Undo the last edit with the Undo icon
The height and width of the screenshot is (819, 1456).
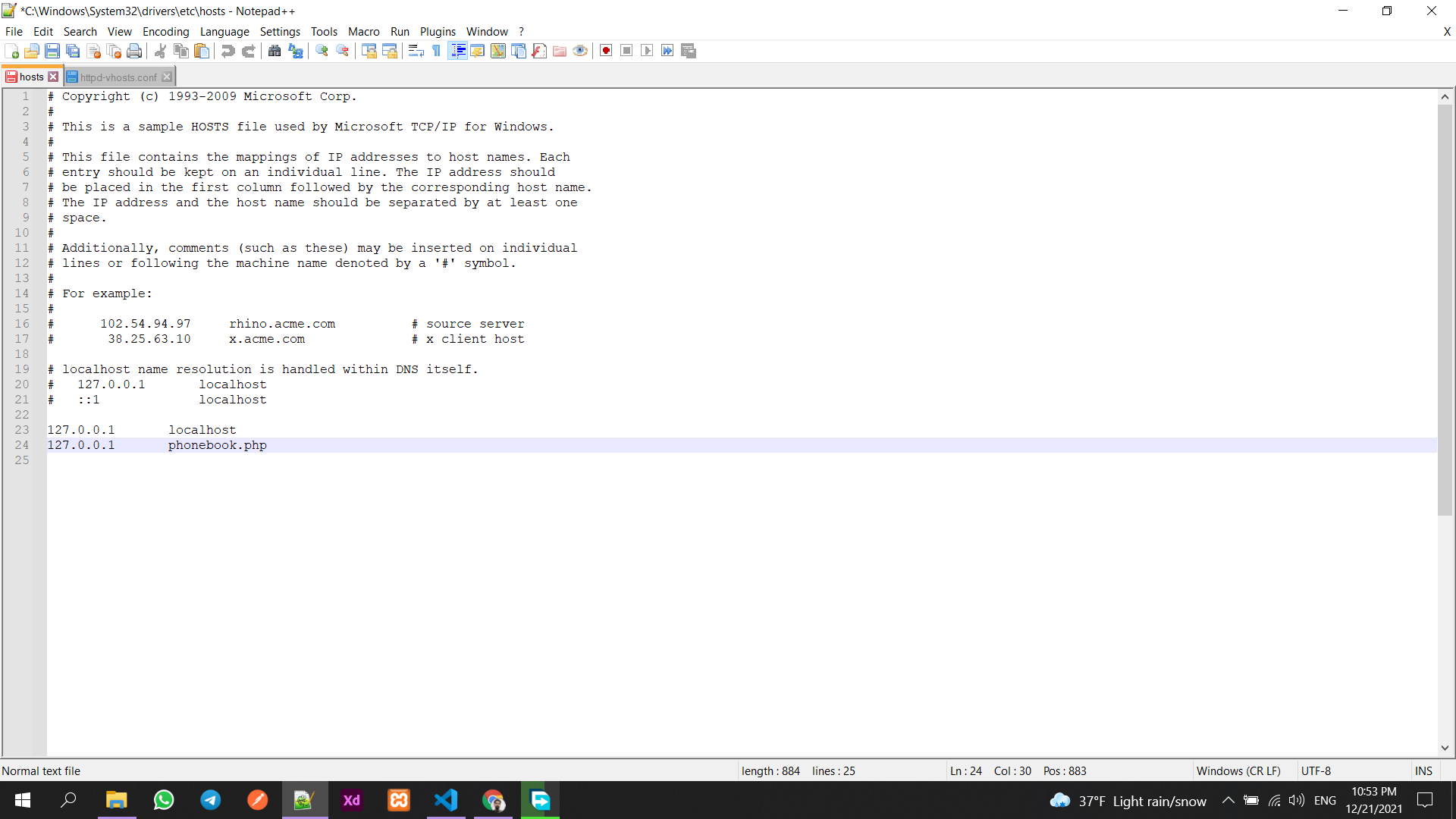tap(227, 51)
